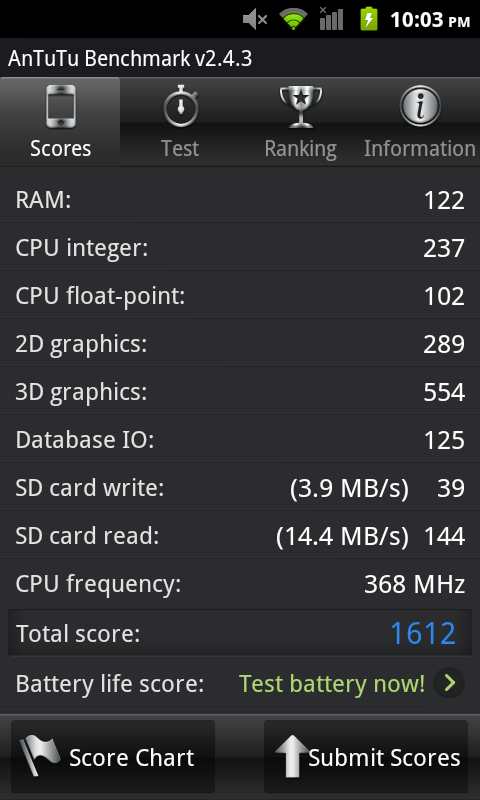Click the Score Chart button
Viewport: 480px width, 800px height.
click(x=113, y=756)
